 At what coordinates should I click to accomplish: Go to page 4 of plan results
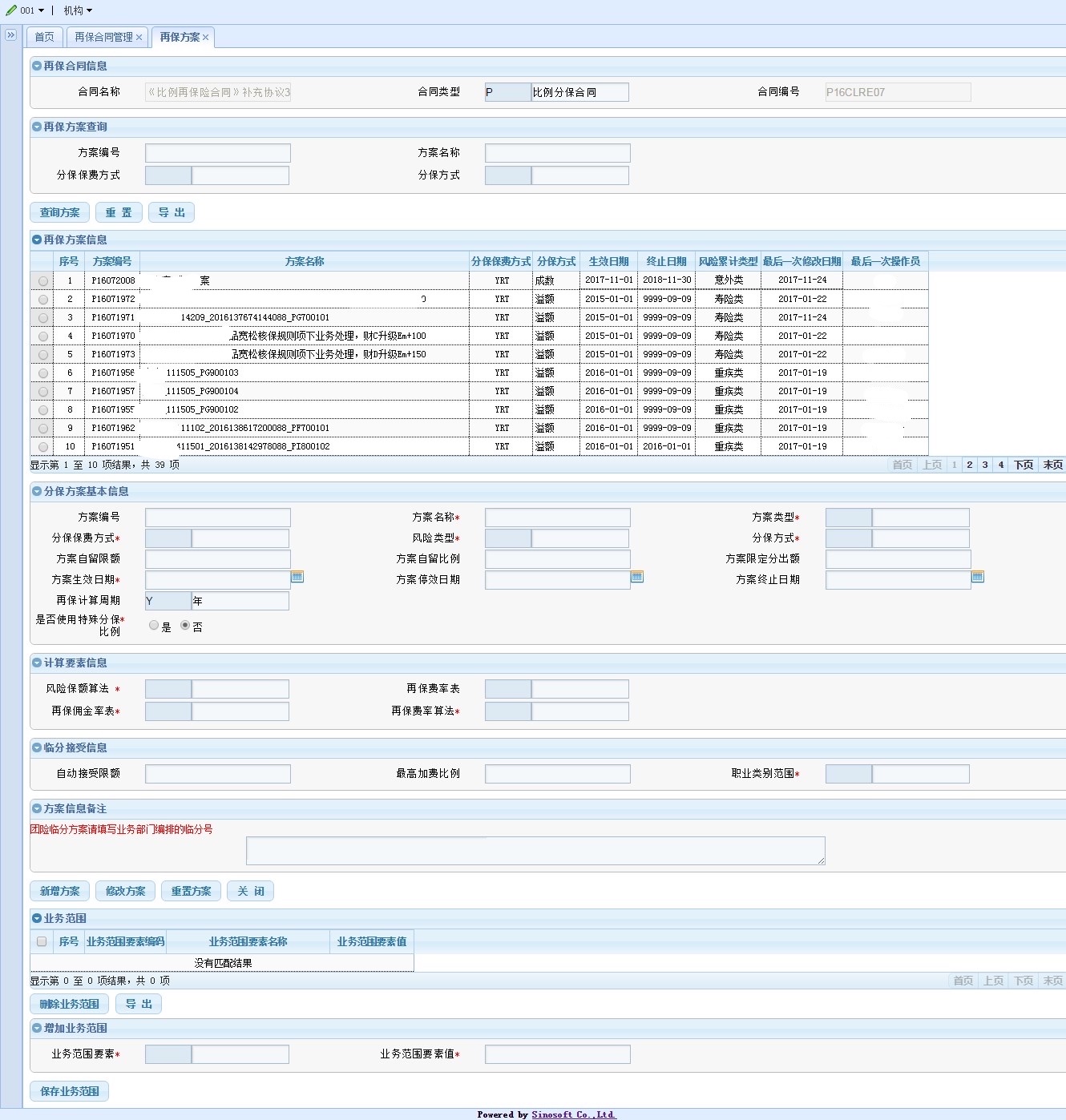point(1001,465)
